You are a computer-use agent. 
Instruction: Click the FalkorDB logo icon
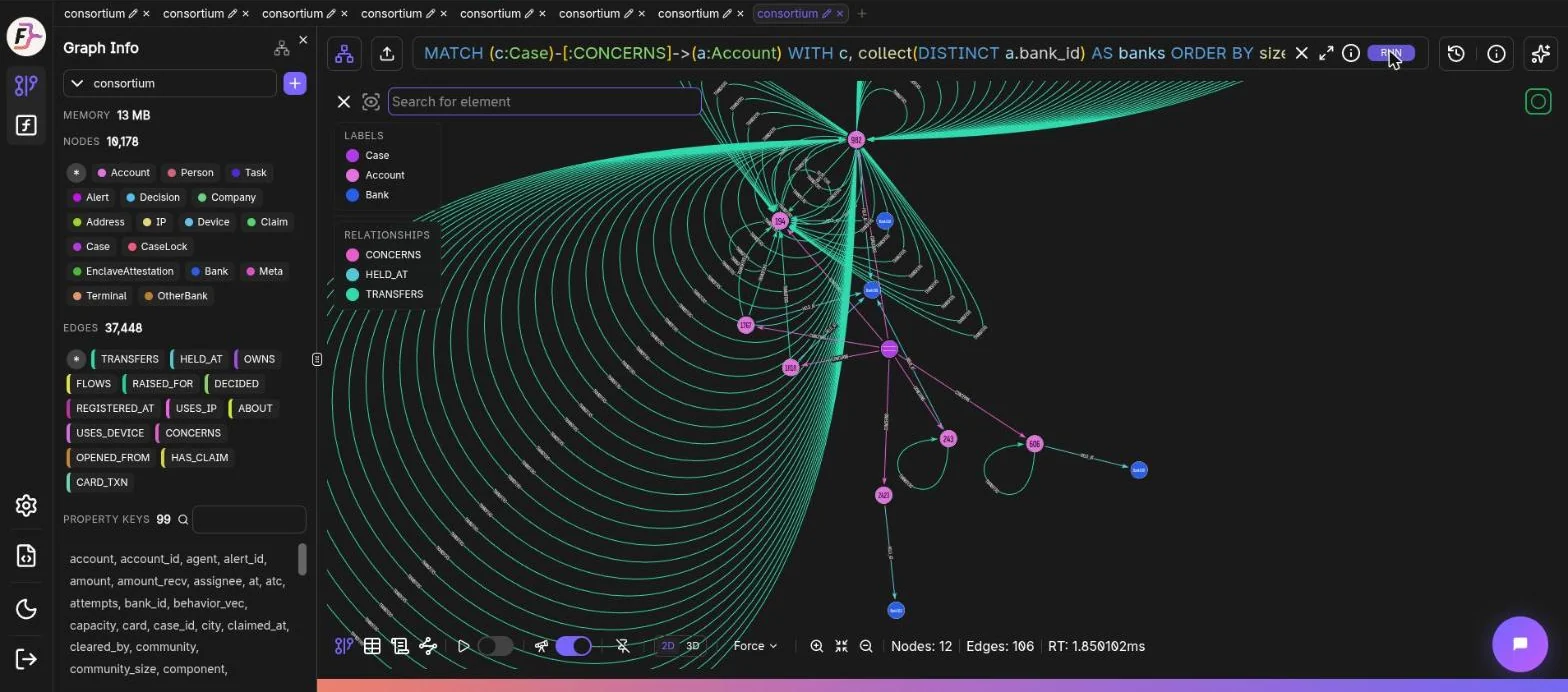pyautogui.click(x=26, y=38)
